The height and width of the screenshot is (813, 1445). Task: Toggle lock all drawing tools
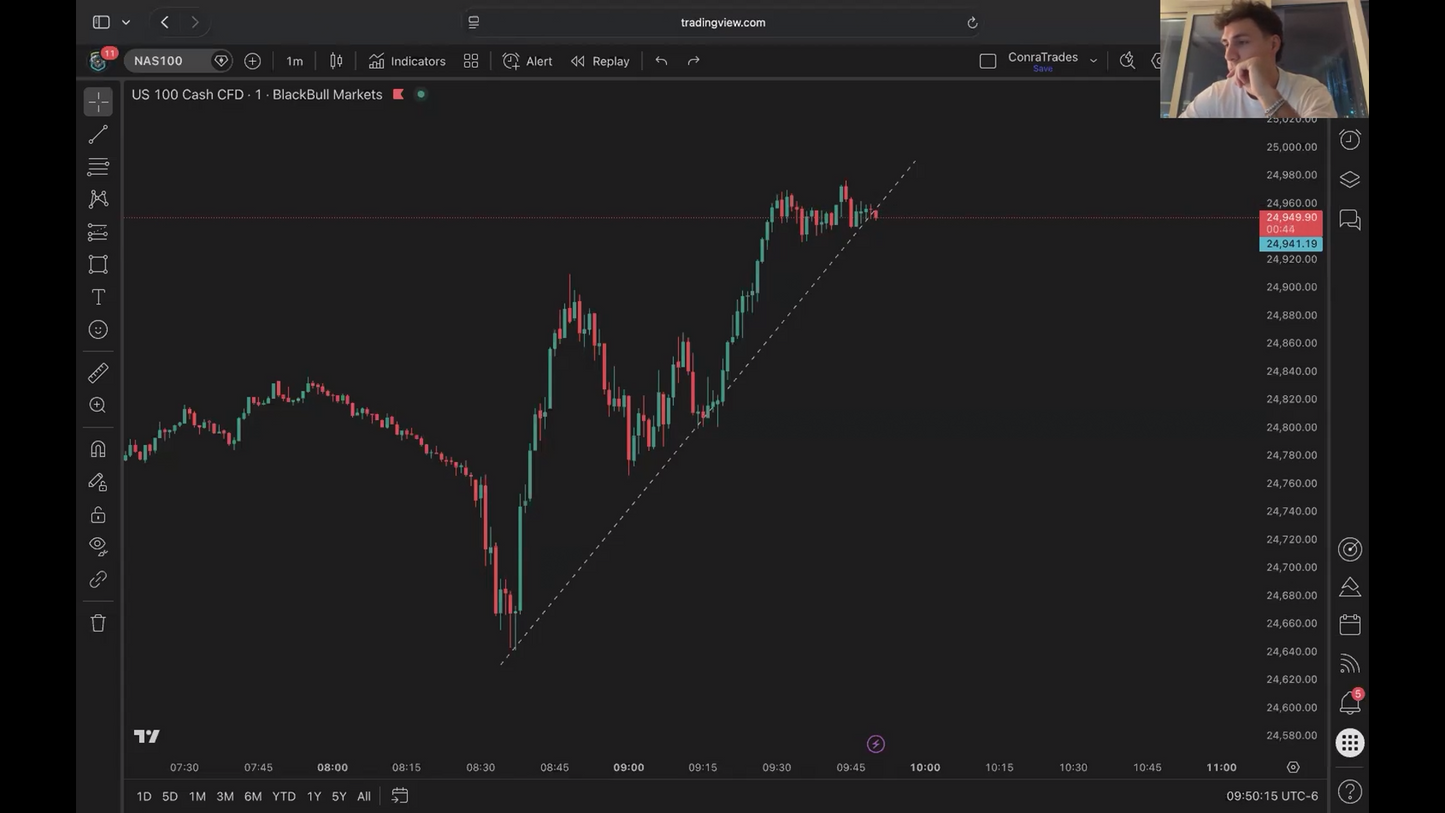(98, 515)
